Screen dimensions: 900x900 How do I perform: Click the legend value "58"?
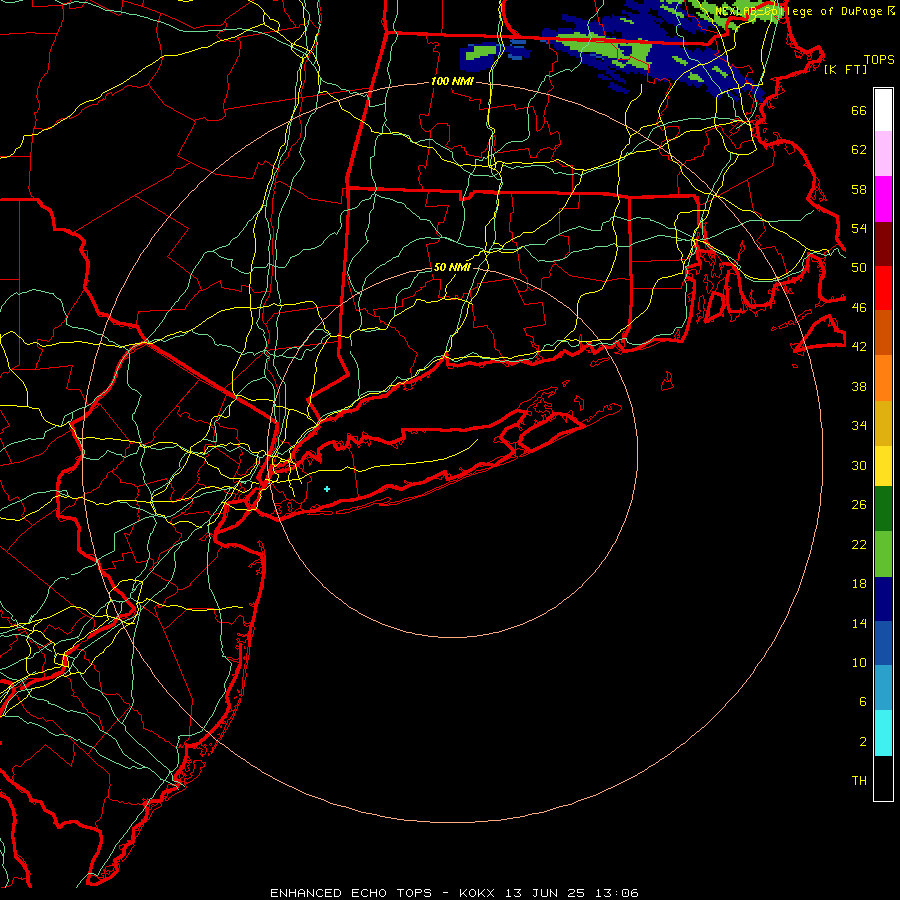point(859,189)
